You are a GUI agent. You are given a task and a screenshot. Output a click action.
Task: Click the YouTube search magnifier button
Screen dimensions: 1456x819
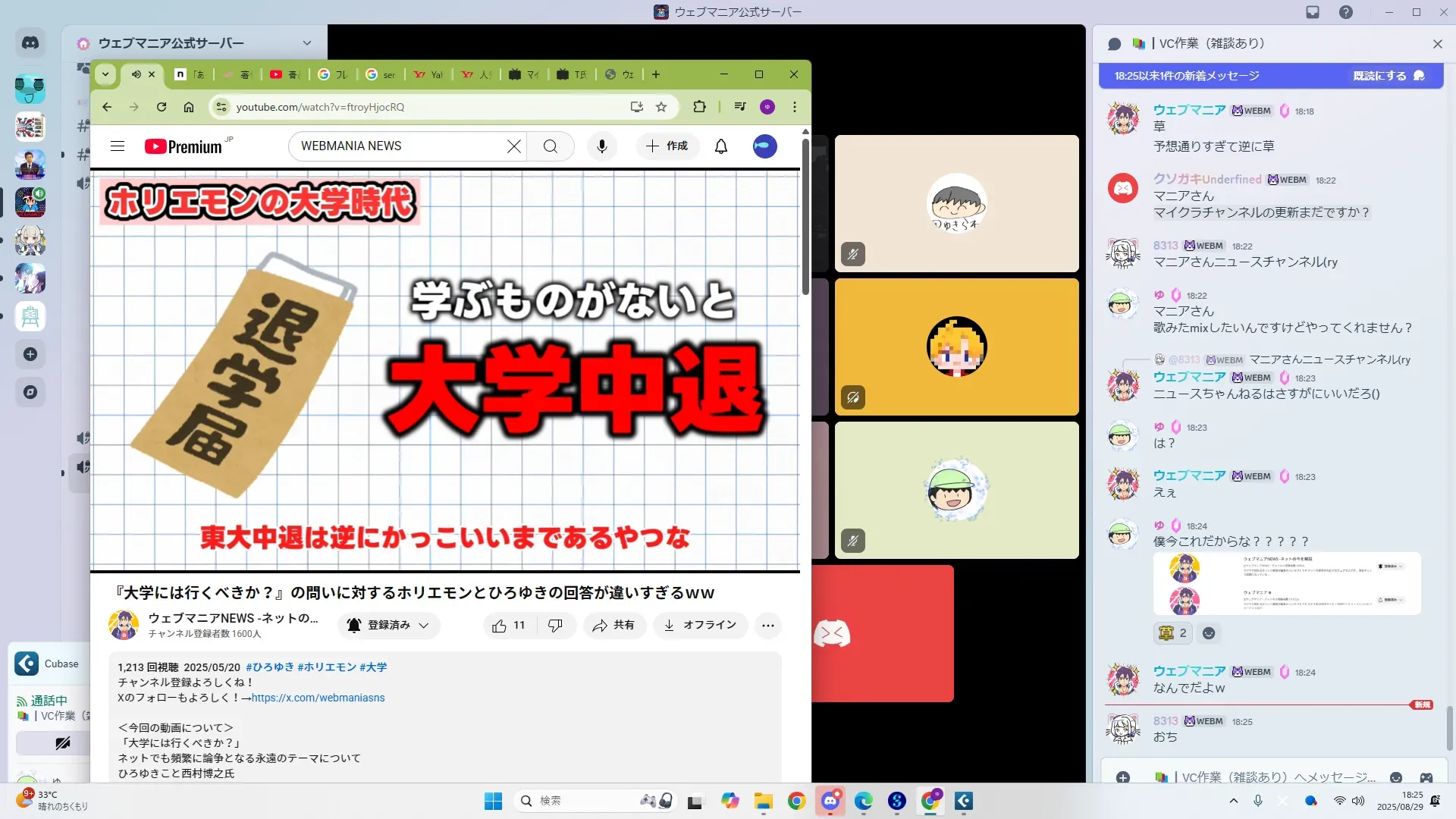(551, 146)
